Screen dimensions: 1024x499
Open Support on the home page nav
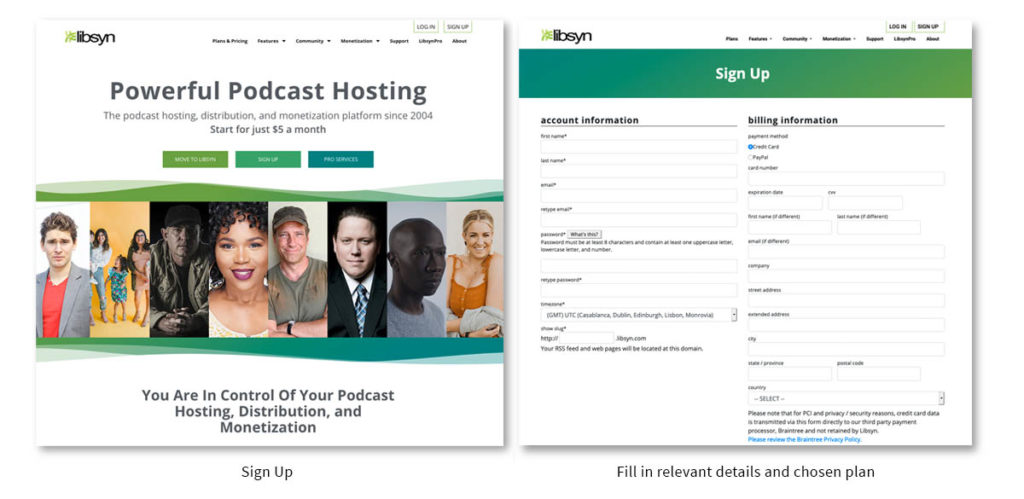[399, 41]
